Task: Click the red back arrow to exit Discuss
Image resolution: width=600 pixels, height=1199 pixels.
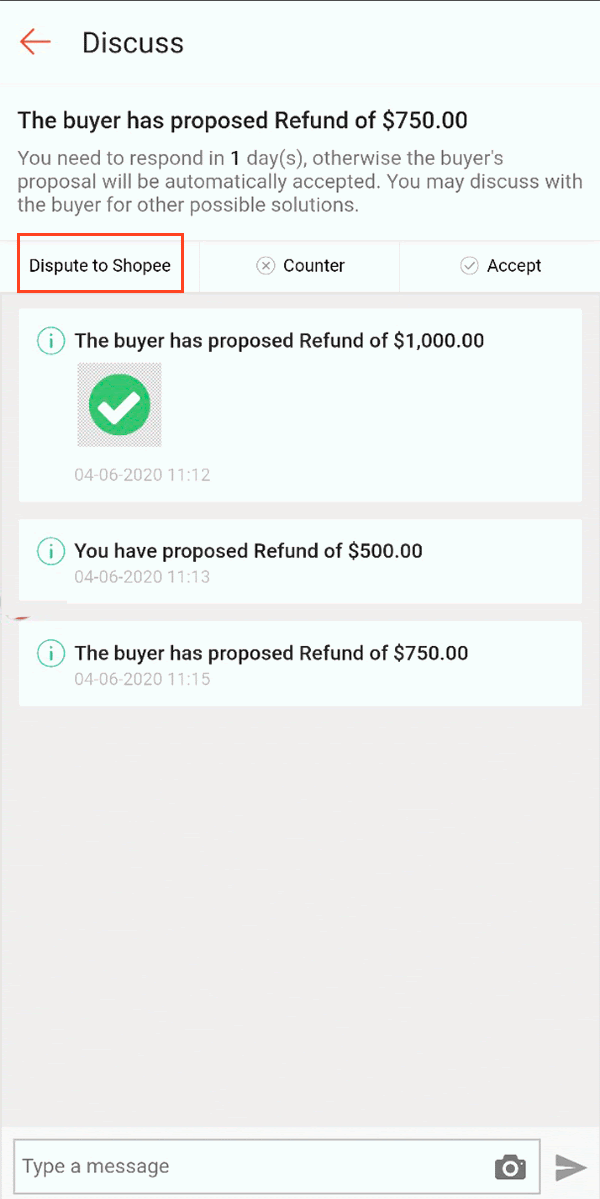Action: [x=31, y=42]
